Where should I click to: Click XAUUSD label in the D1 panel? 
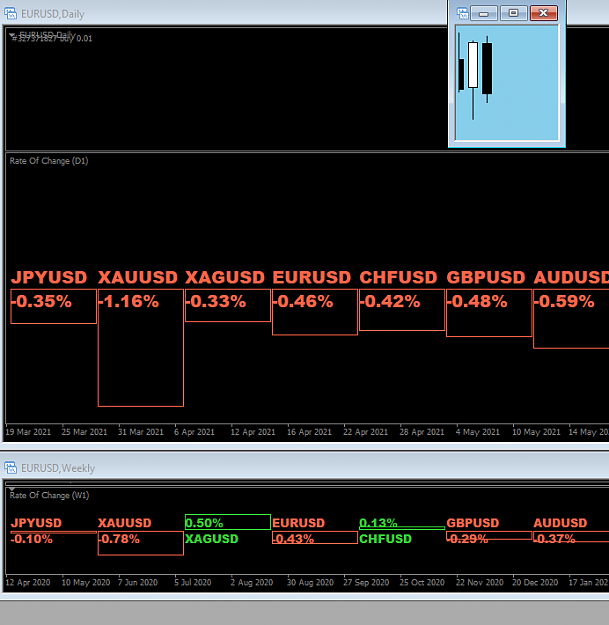138,277
